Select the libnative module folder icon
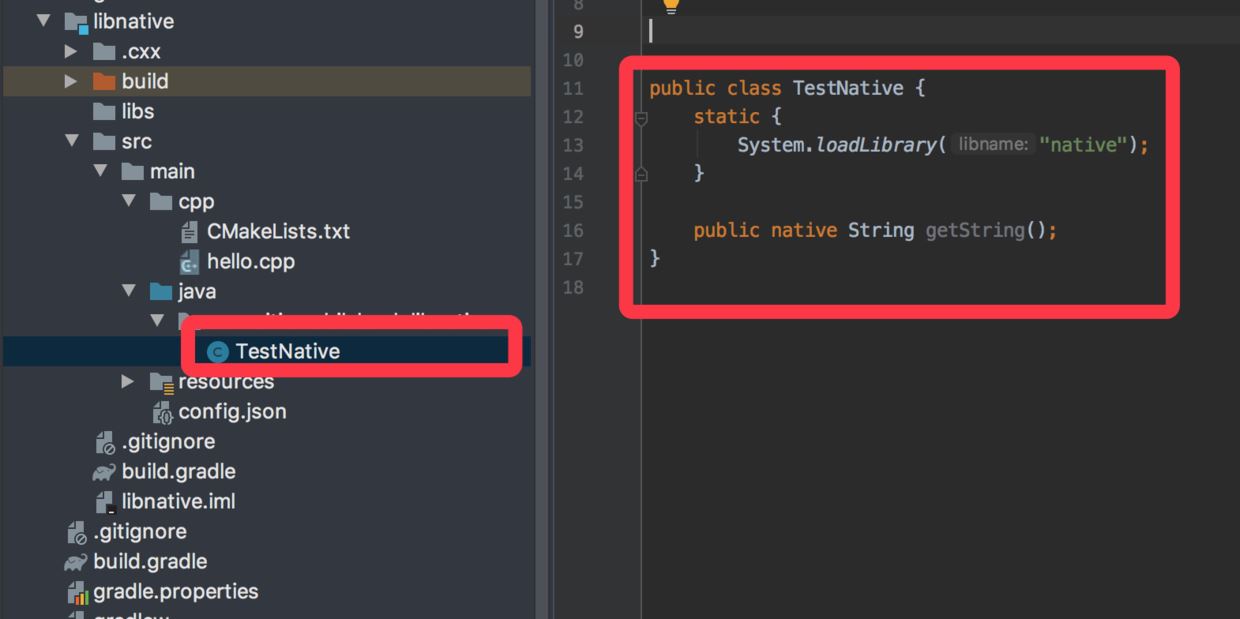1240x619 pixels. tap(76, 22)
